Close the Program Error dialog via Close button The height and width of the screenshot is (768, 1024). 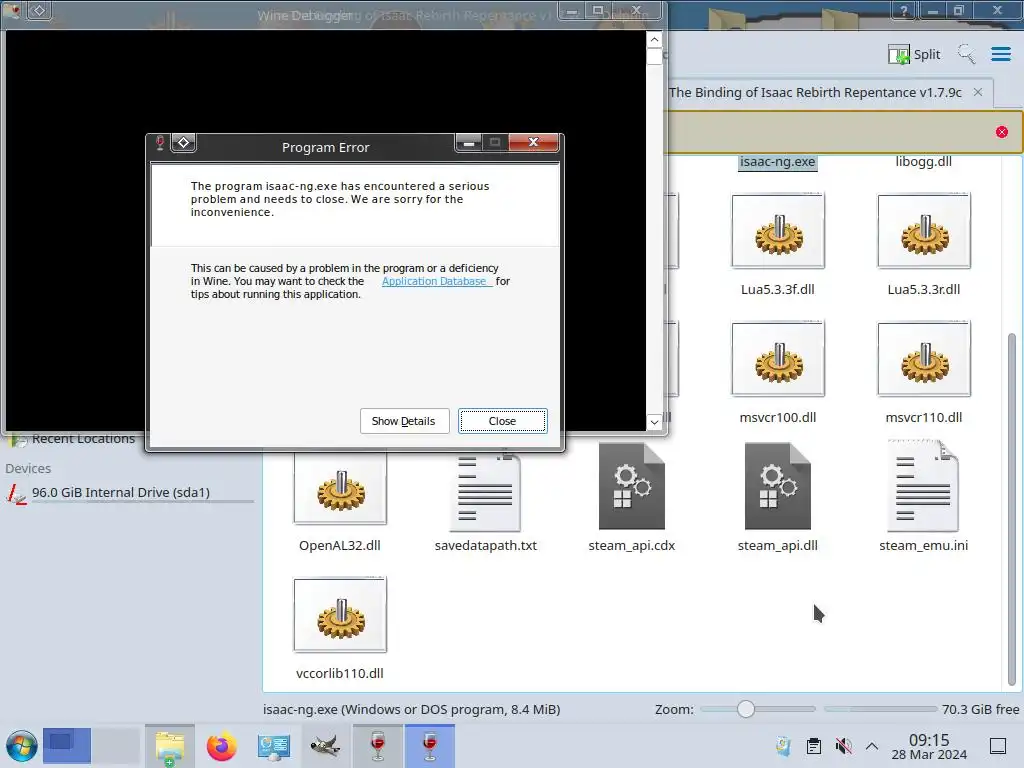point(502,421)
